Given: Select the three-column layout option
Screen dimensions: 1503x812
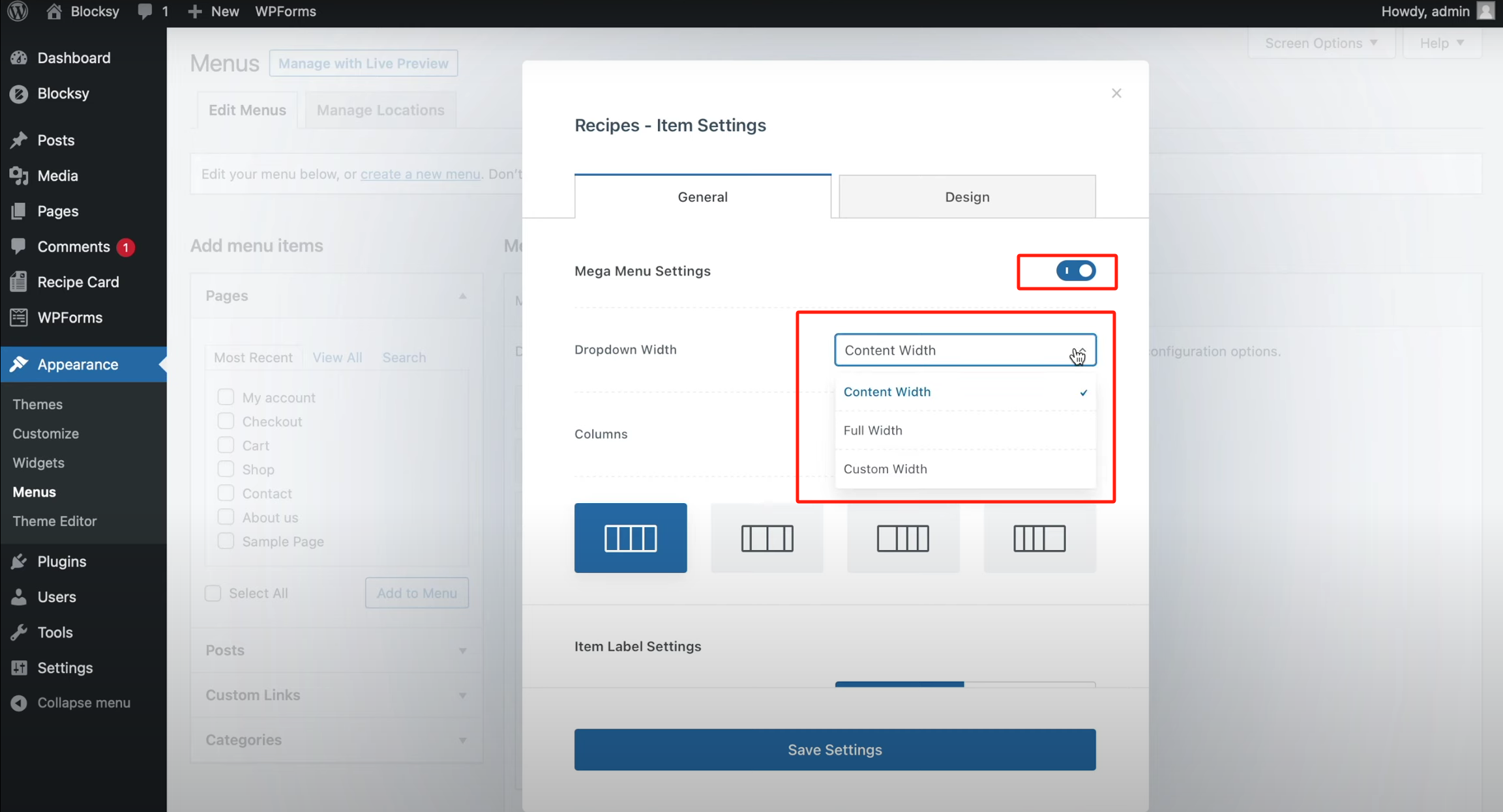Looking at the screenshot, I should pos(767,538).
